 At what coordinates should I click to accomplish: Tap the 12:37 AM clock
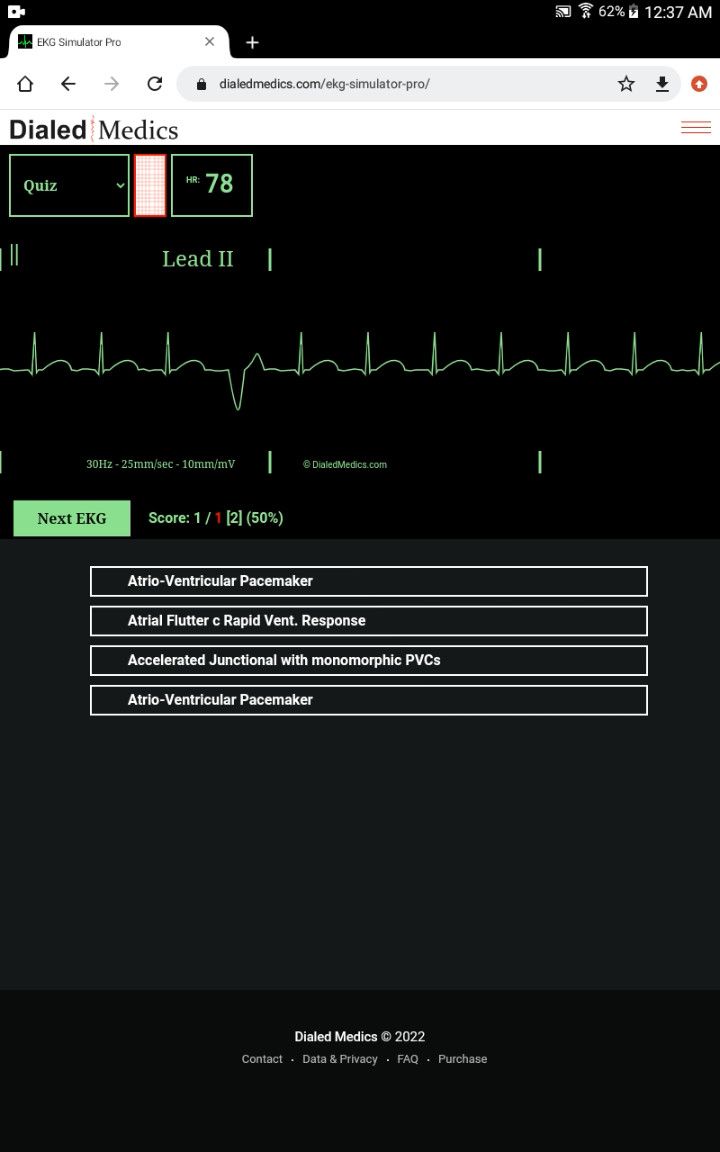(x=678, y=12)
